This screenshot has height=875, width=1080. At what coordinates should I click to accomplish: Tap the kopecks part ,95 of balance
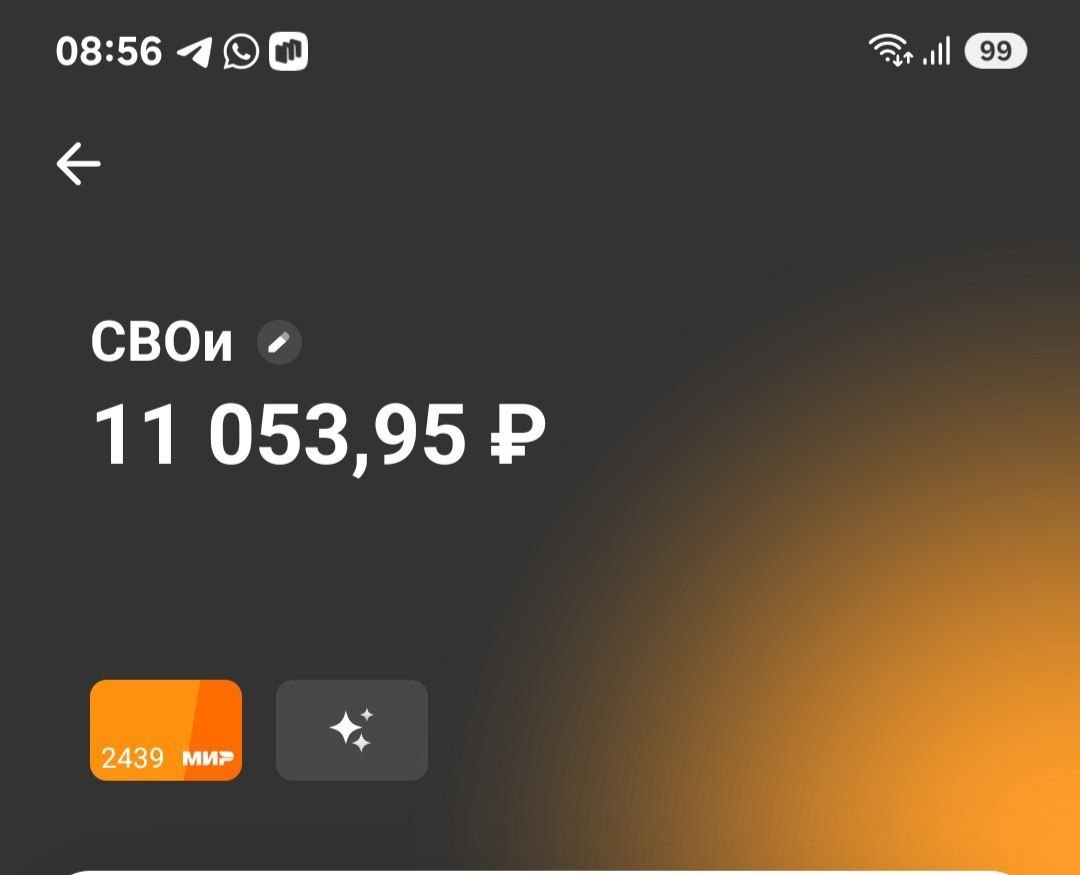pos(408,438)
